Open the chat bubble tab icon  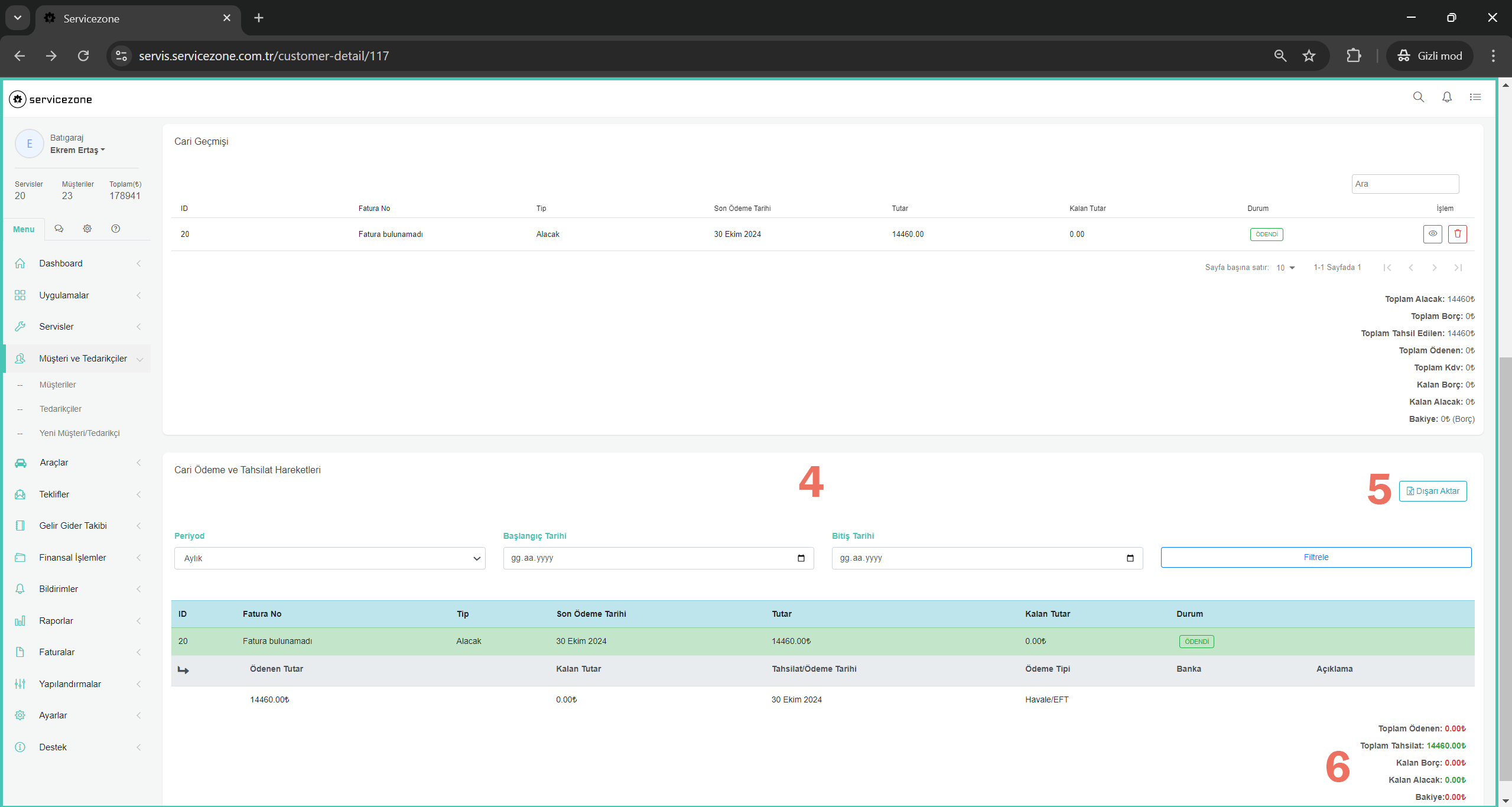pyautogui.click(x=58, y=229)
